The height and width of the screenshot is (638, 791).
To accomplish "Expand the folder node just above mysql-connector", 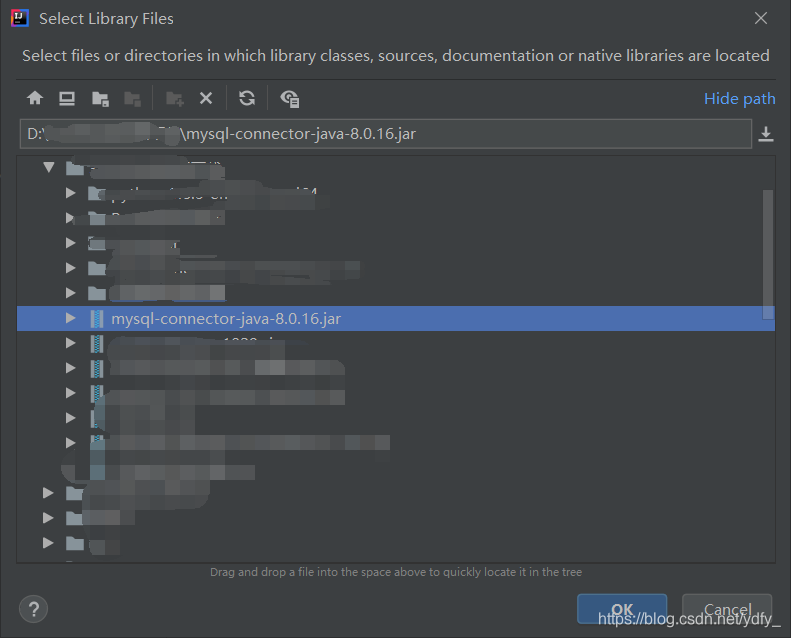I will pyautogui.click(x=71, y=293).
